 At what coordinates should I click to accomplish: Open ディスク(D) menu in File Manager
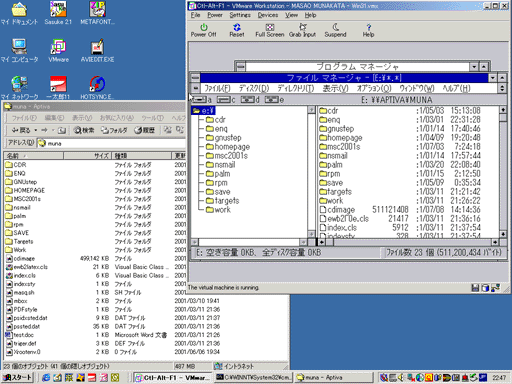pyautogui.click(x=254, y=88)
